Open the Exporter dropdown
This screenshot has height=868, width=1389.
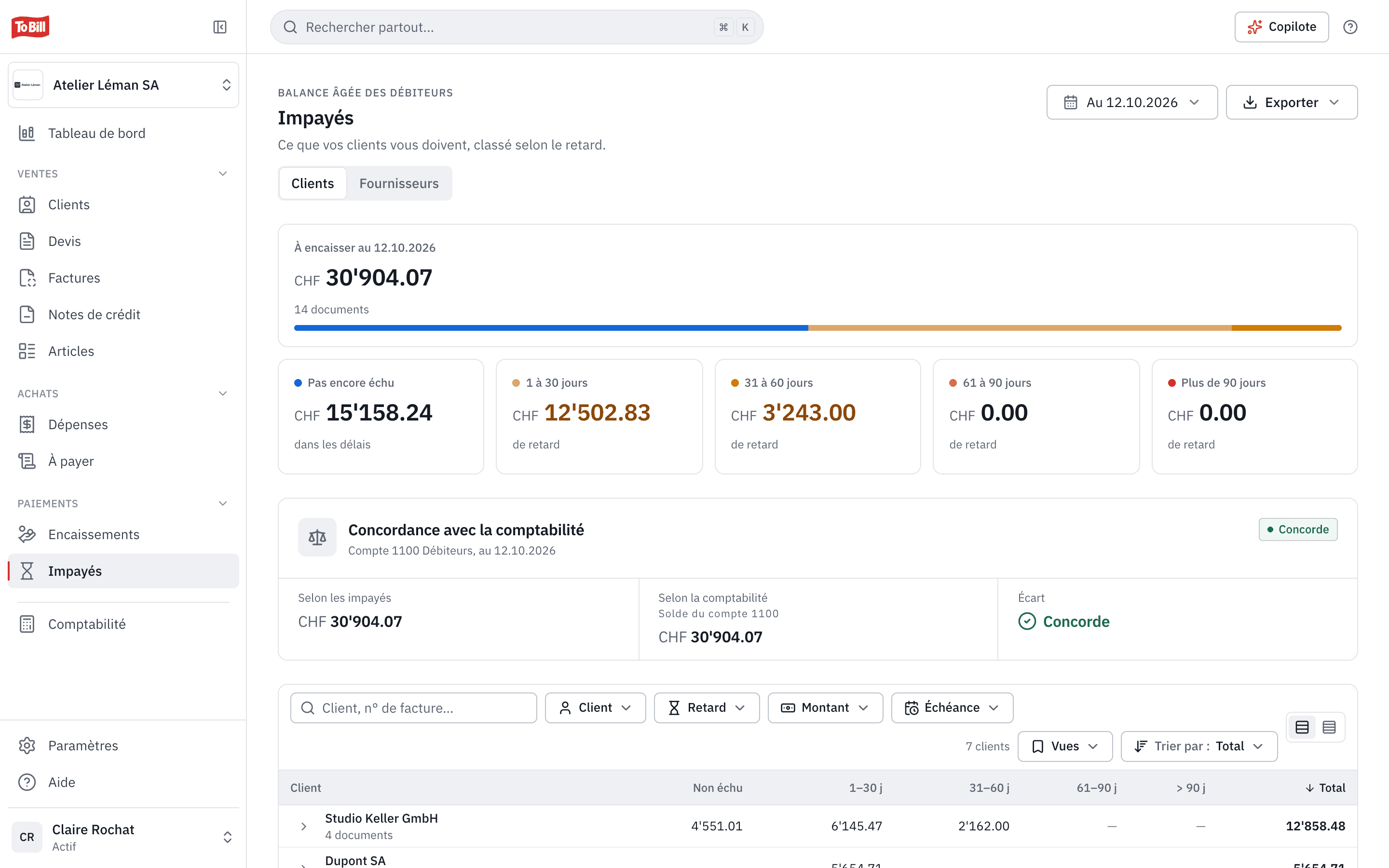click(1292, 102)
